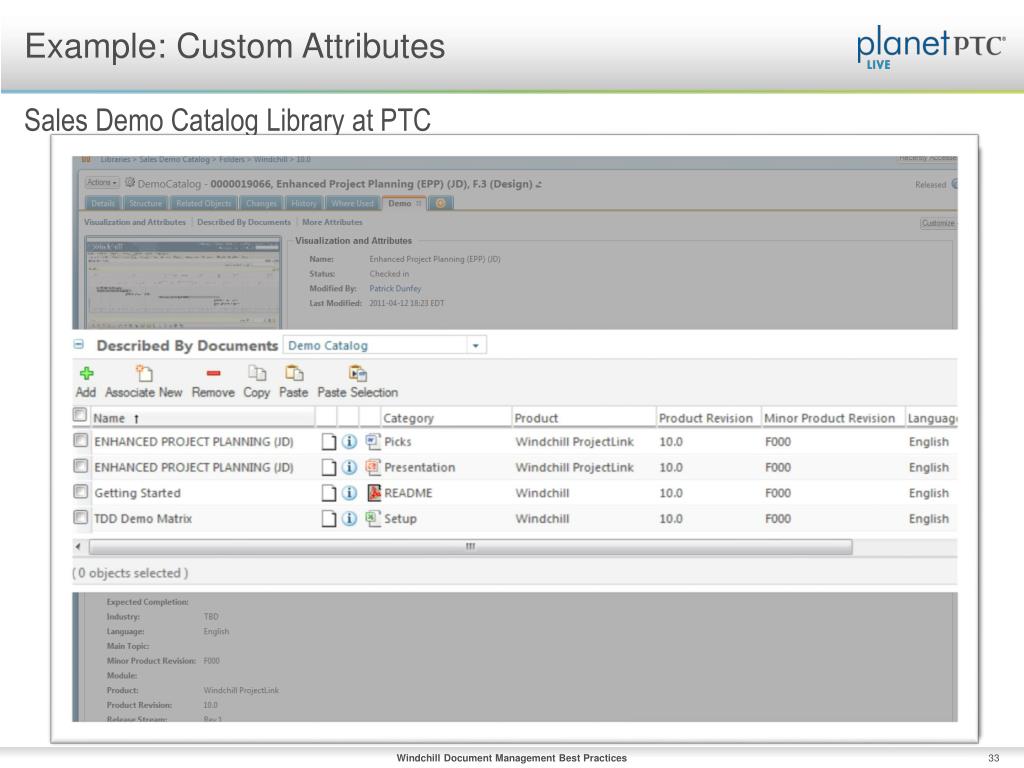The image size is (1024, 768).
Task: Click the Copy toolbar icon
Action: 257,373
